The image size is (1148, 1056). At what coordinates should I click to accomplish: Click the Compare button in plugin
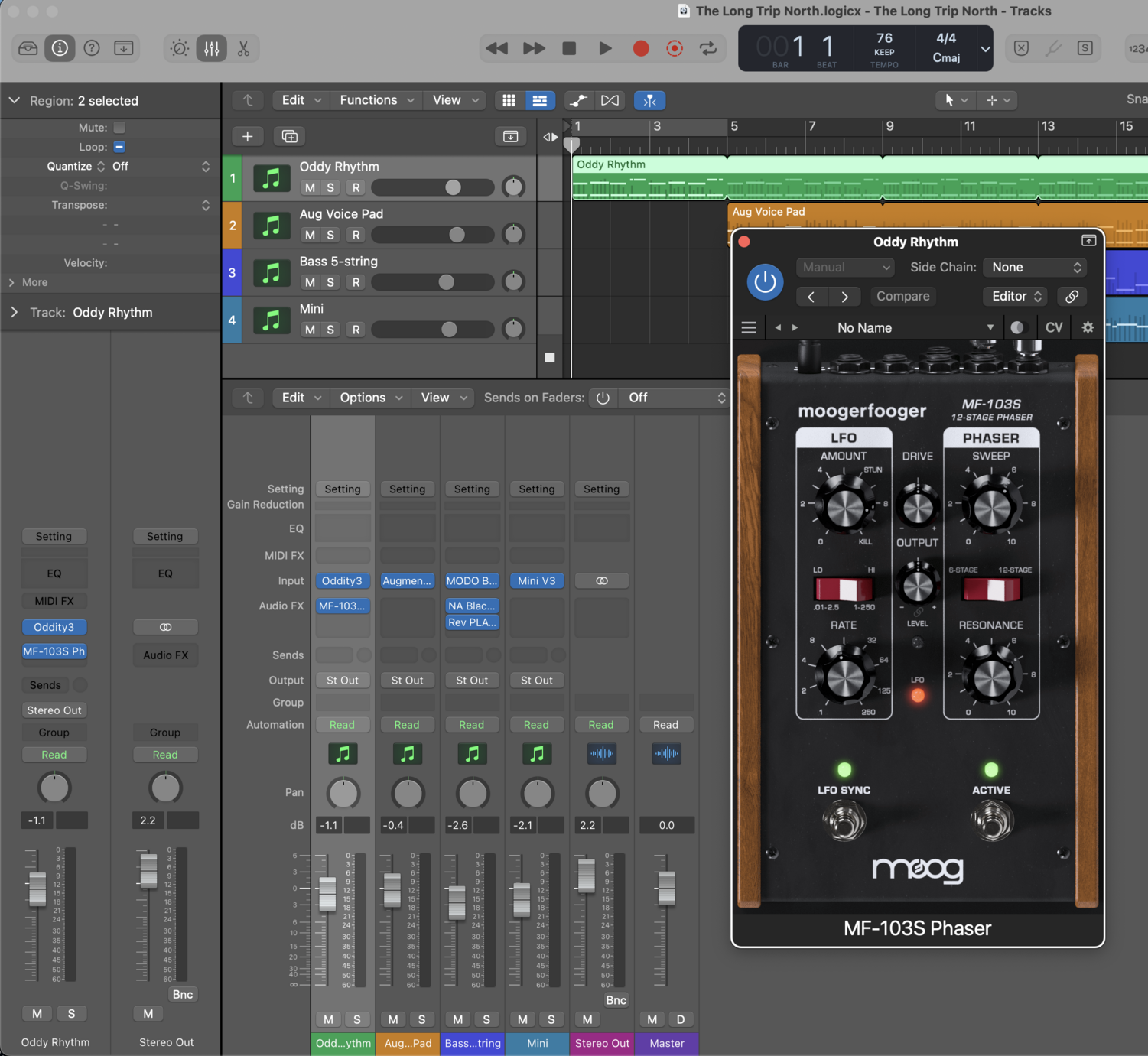point(902,296)
